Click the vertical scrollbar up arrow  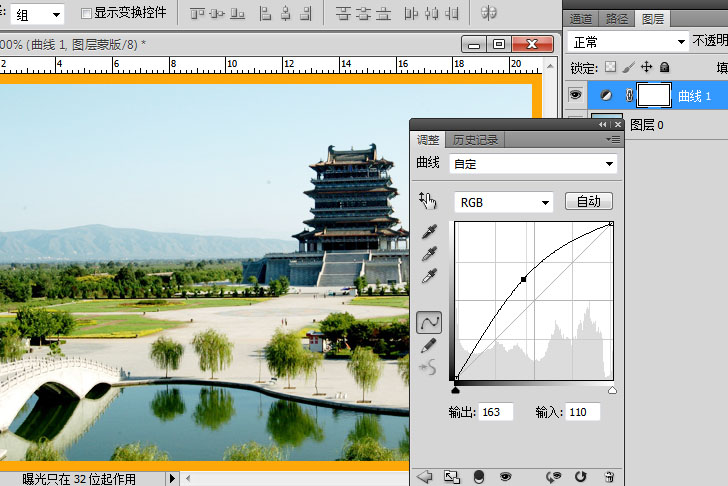550,65
